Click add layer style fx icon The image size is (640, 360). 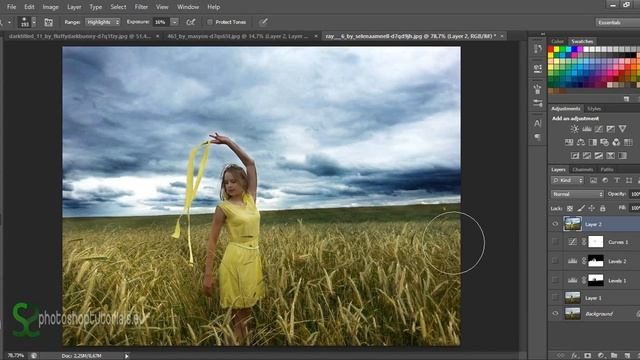tap(575, 356)
